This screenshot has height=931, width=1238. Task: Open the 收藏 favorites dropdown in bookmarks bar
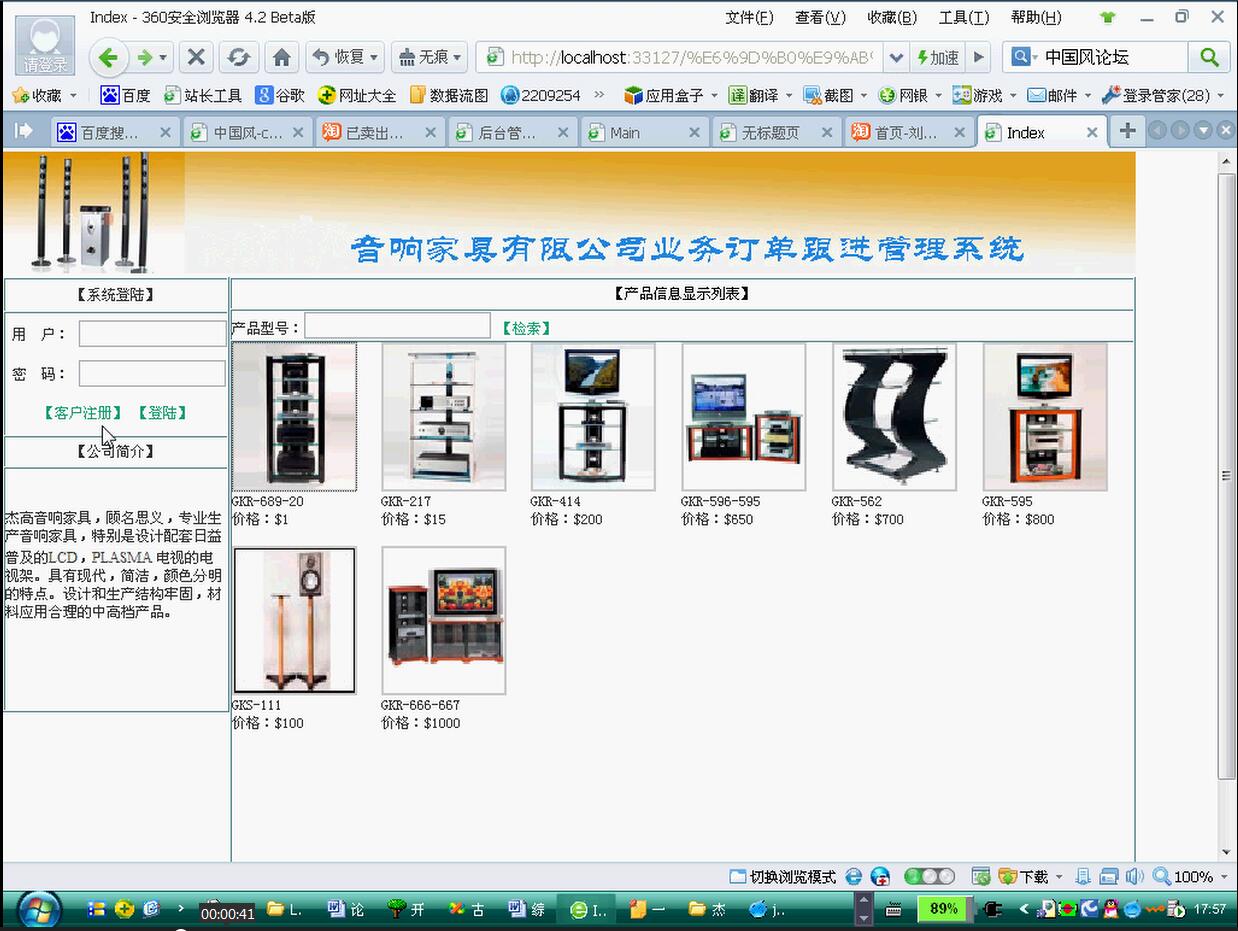pos(74,96)
